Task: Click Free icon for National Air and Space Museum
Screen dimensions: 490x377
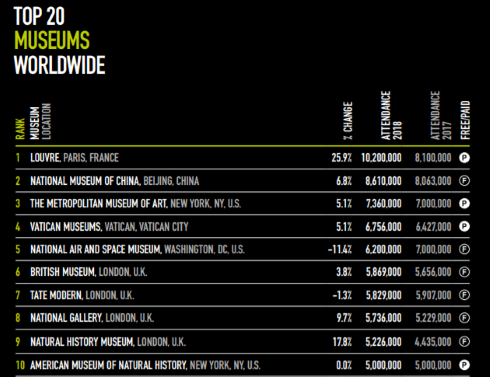Action: 464,249
